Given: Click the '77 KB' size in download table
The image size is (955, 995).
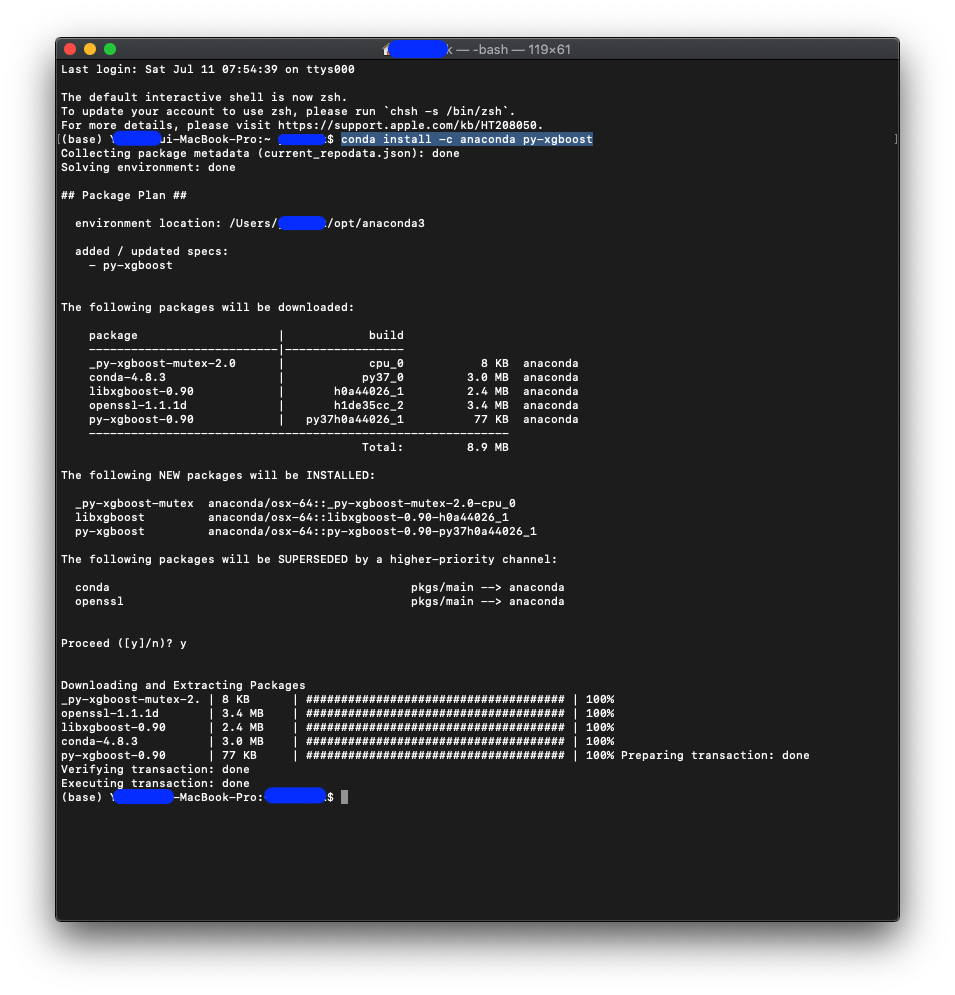Looking at the screenshot, I should 491,419.
